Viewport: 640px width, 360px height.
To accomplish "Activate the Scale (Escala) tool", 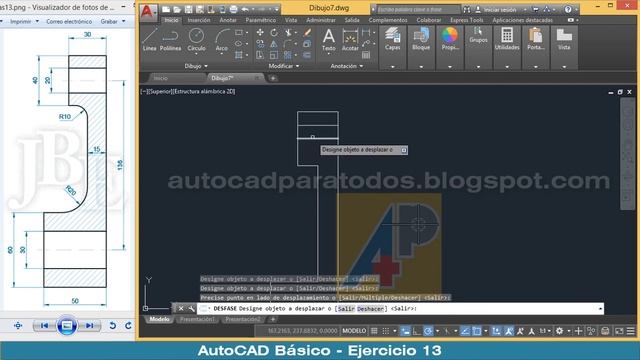I will (274, 55).
